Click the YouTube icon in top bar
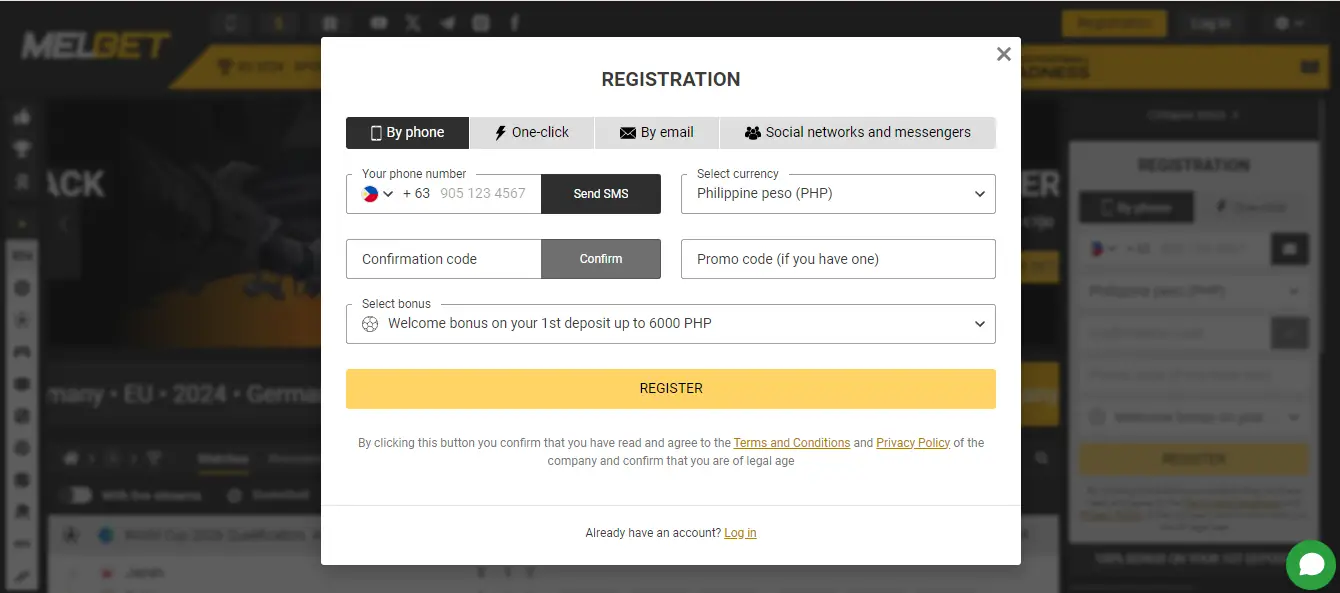 (380, 22)
